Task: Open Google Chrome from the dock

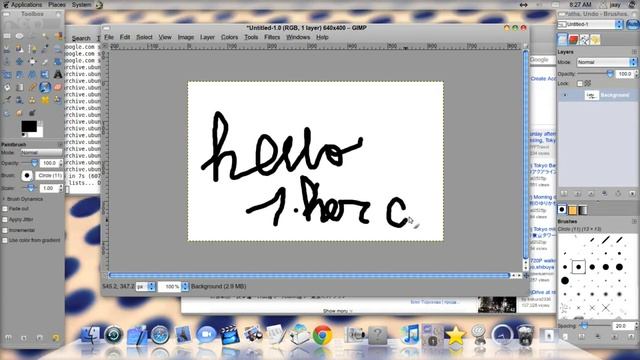Action: pyautogui.click(x=322, y=335)
